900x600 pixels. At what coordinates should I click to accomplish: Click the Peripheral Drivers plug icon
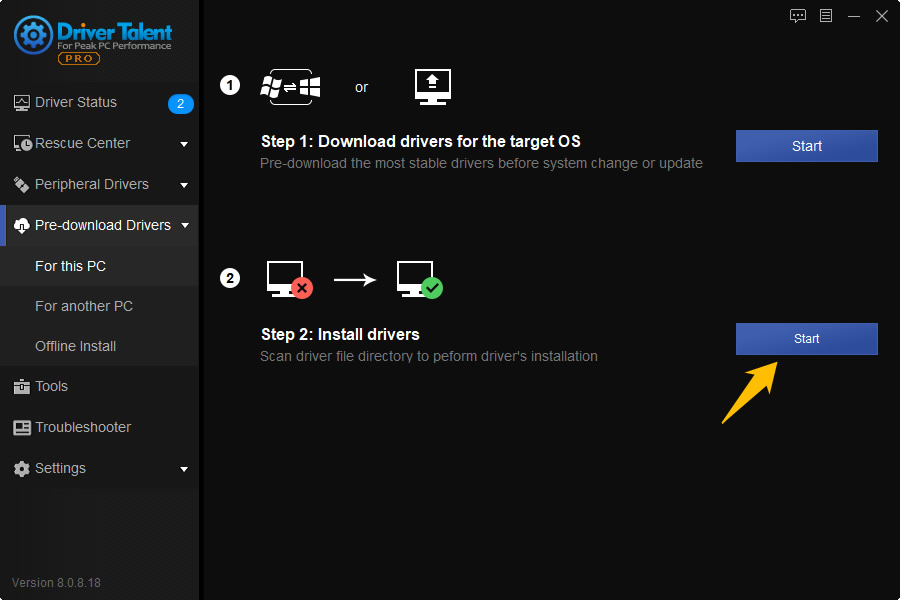click(x=22, y=184)
